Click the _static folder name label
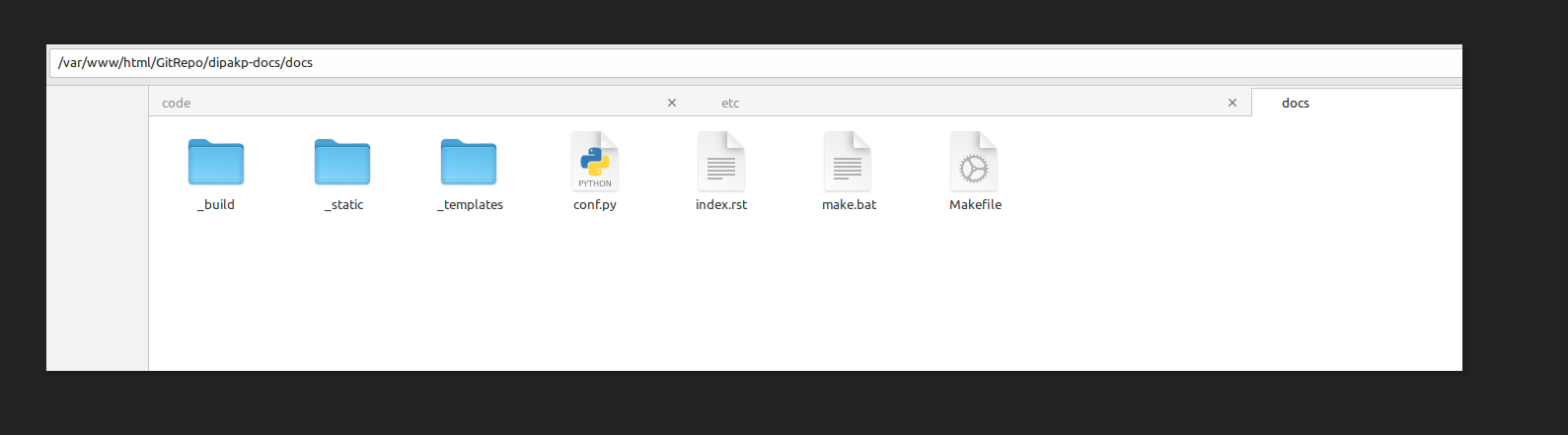This screenshot has height=435, width=1568. [x=343, y=205]
